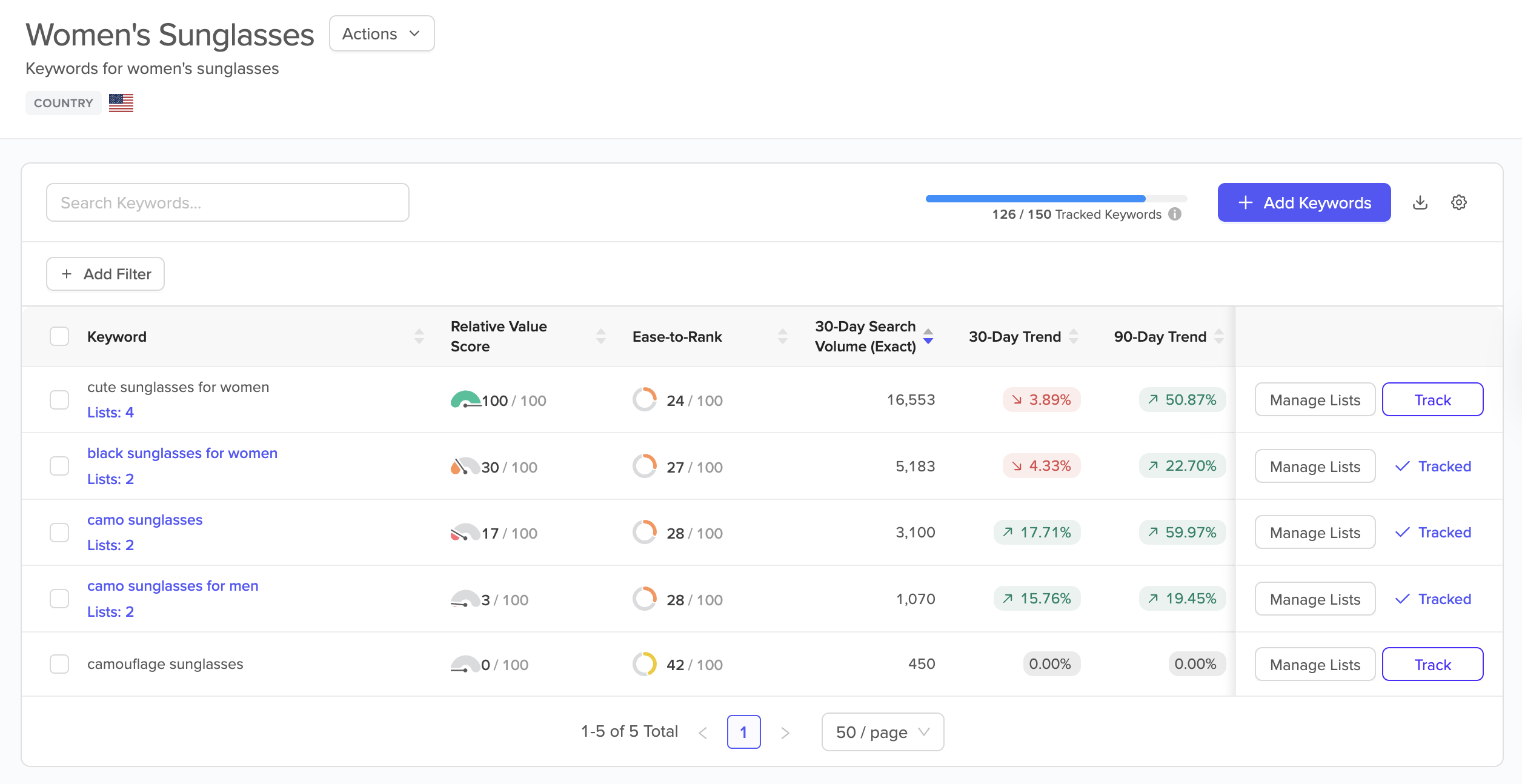Screen dimensions: 1522x784
Task: Click the 16,553 search volume value
Action: pyautogui.click(x=911, y=400)
